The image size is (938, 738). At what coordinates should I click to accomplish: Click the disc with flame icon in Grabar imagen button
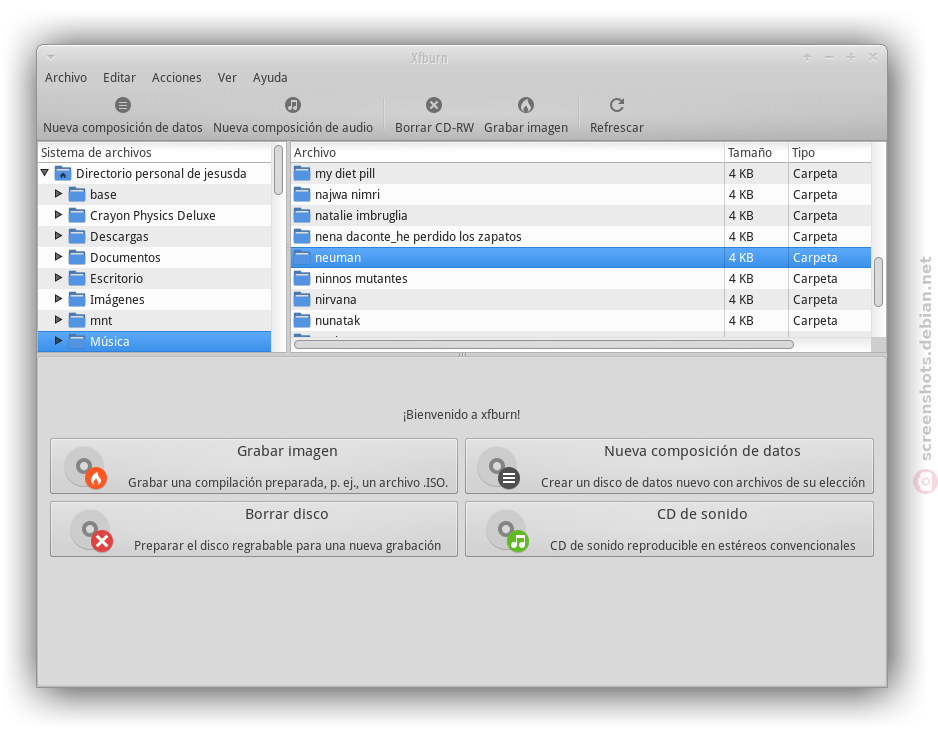[x=87, y=468]
